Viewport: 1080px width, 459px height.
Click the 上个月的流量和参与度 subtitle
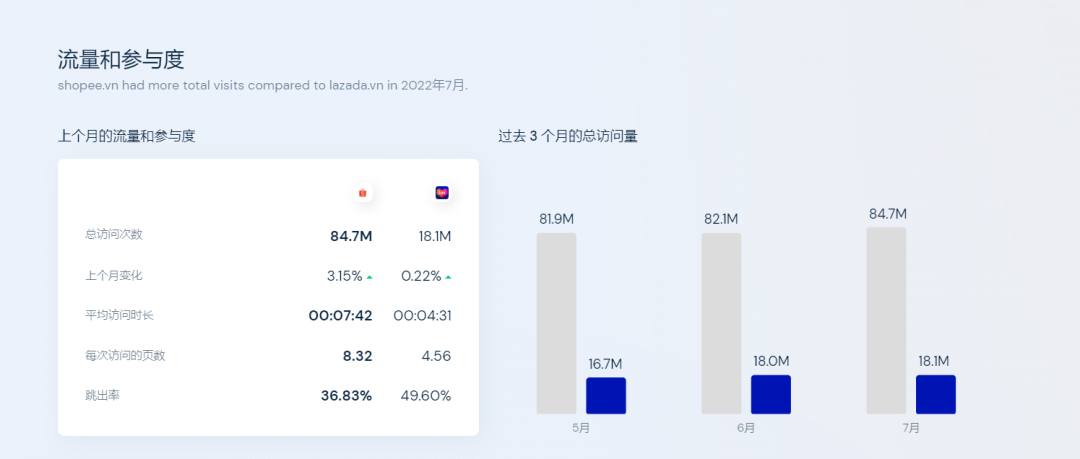tap(127, 136)
